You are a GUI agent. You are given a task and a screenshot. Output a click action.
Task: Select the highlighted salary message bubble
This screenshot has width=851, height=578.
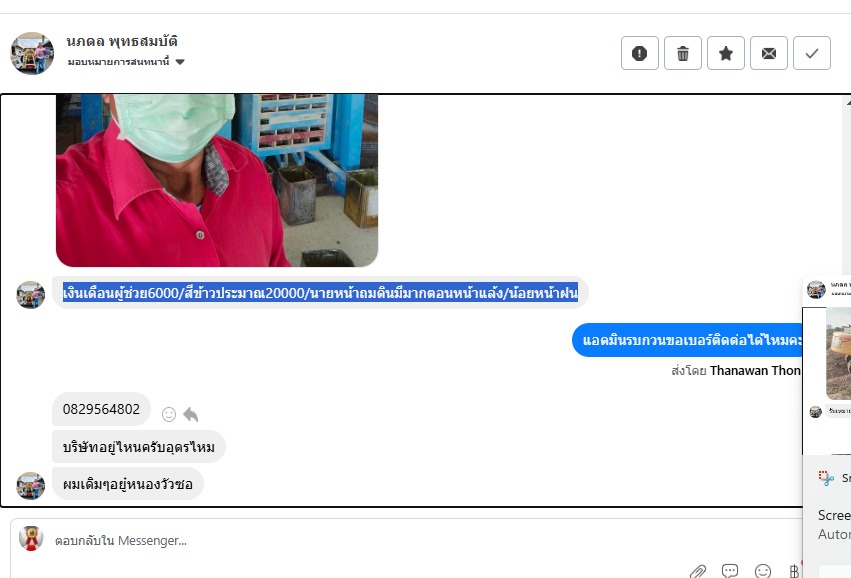click(320, 293)
